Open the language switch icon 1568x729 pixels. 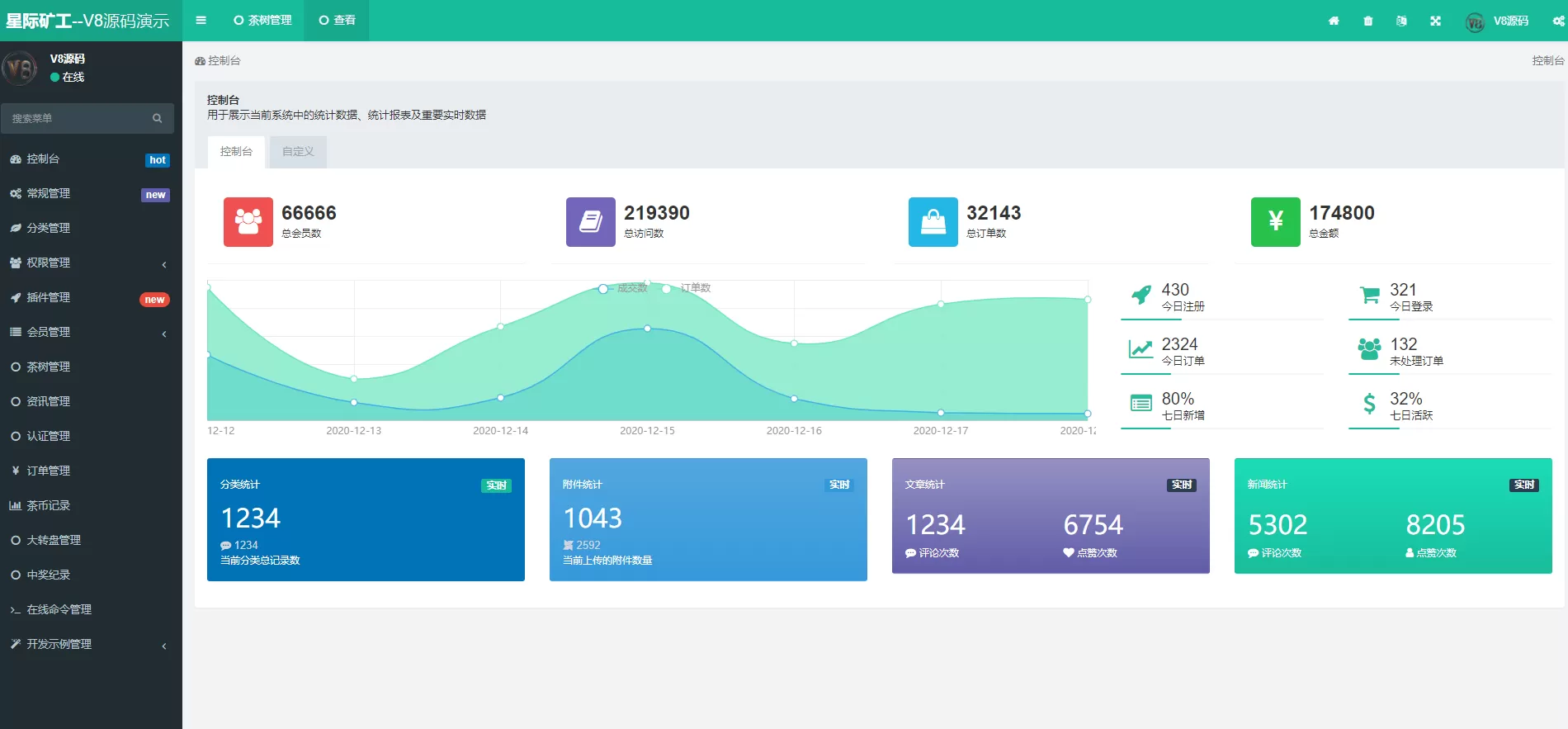coord(1401,21)
